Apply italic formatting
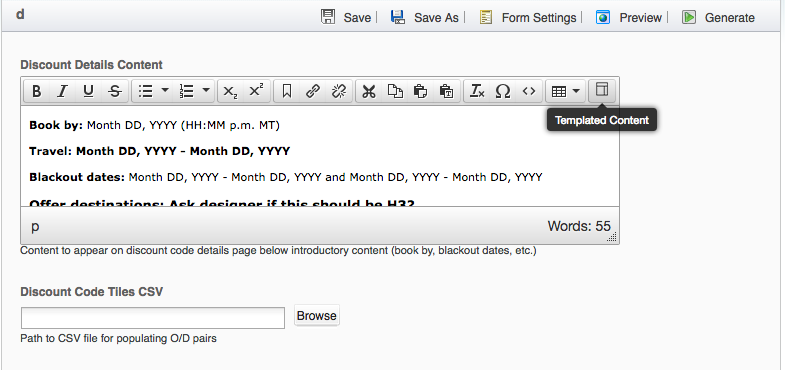 pyautogui.click(x=62, y=91)
